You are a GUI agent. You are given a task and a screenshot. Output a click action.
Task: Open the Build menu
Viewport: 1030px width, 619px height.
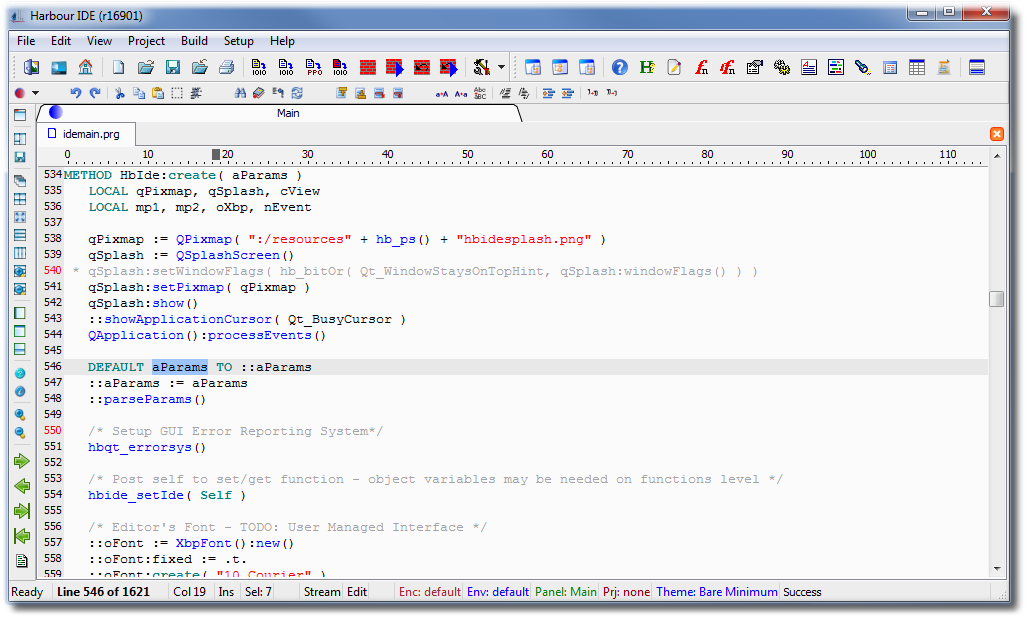click(x=194, y=41)
